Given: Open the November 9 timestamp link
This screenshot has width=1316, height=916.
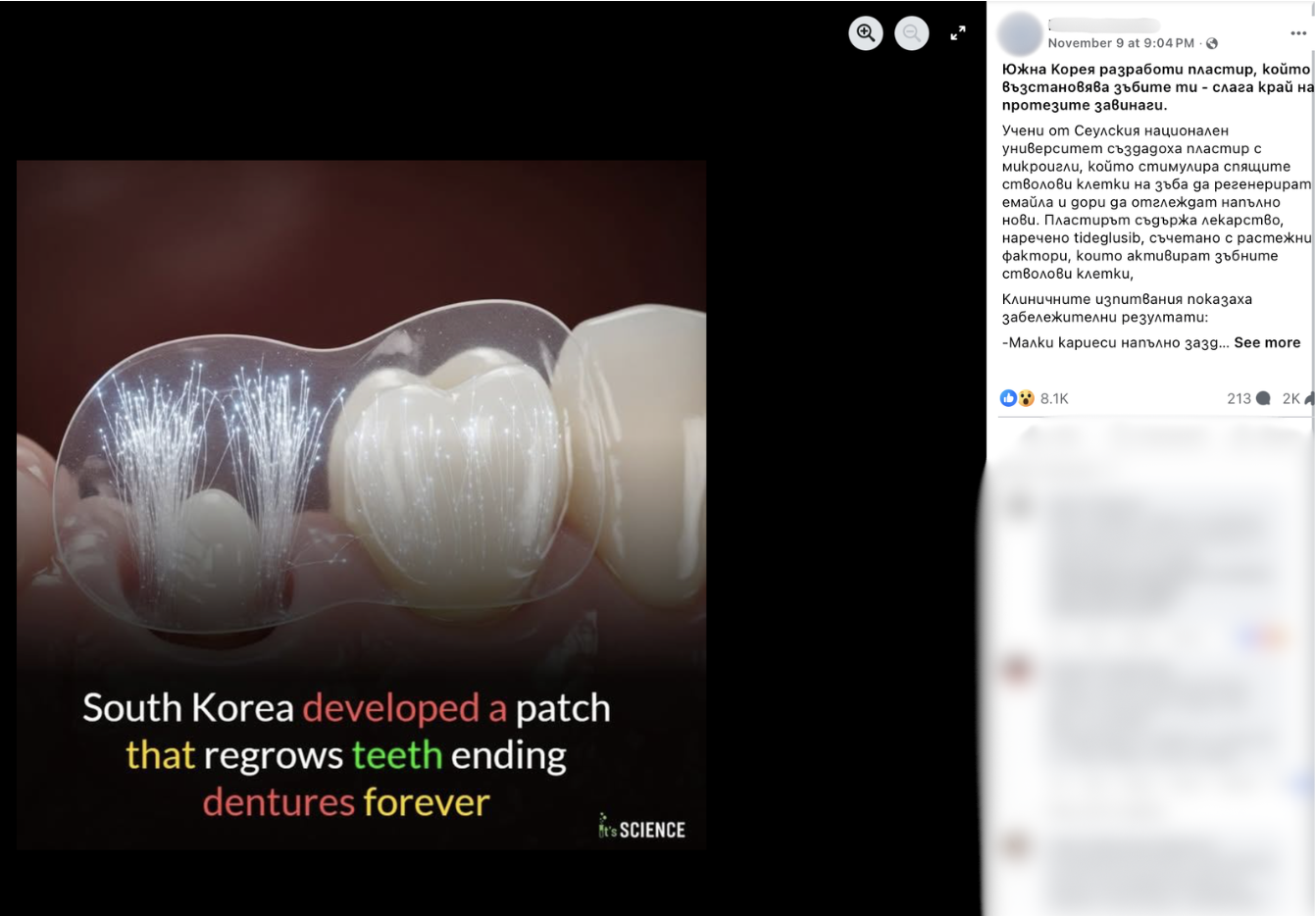Looking at the screenshot, I should click(x=1120, y=43).
